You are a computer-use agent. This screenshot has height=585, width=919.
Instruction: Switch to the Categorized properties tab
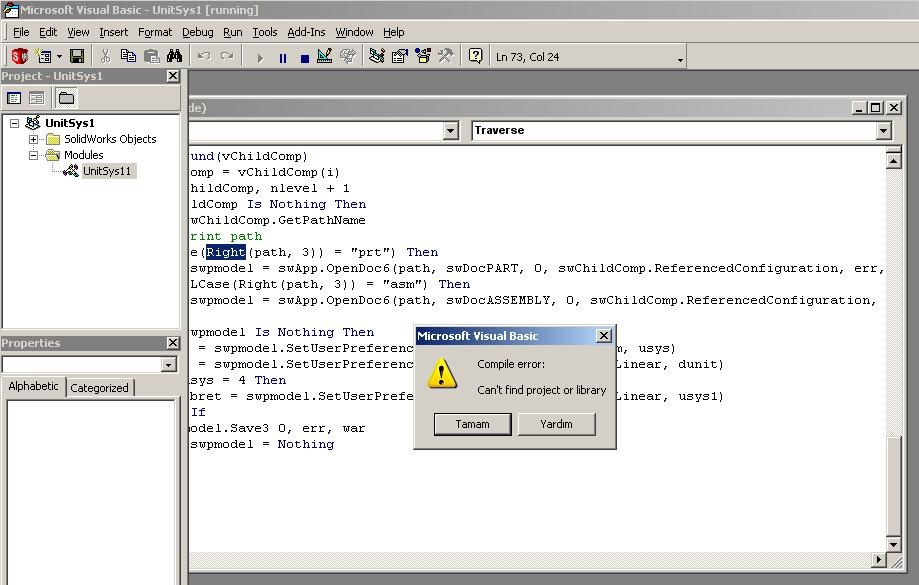pyautogui.click(x=99, y=387)
